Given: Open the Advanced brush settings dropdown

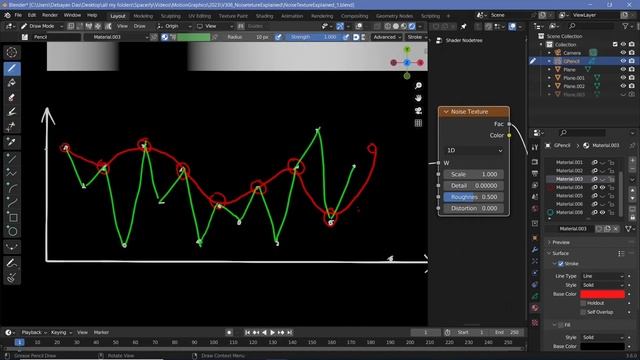Looking at the screenshot, I should point(386,37).
